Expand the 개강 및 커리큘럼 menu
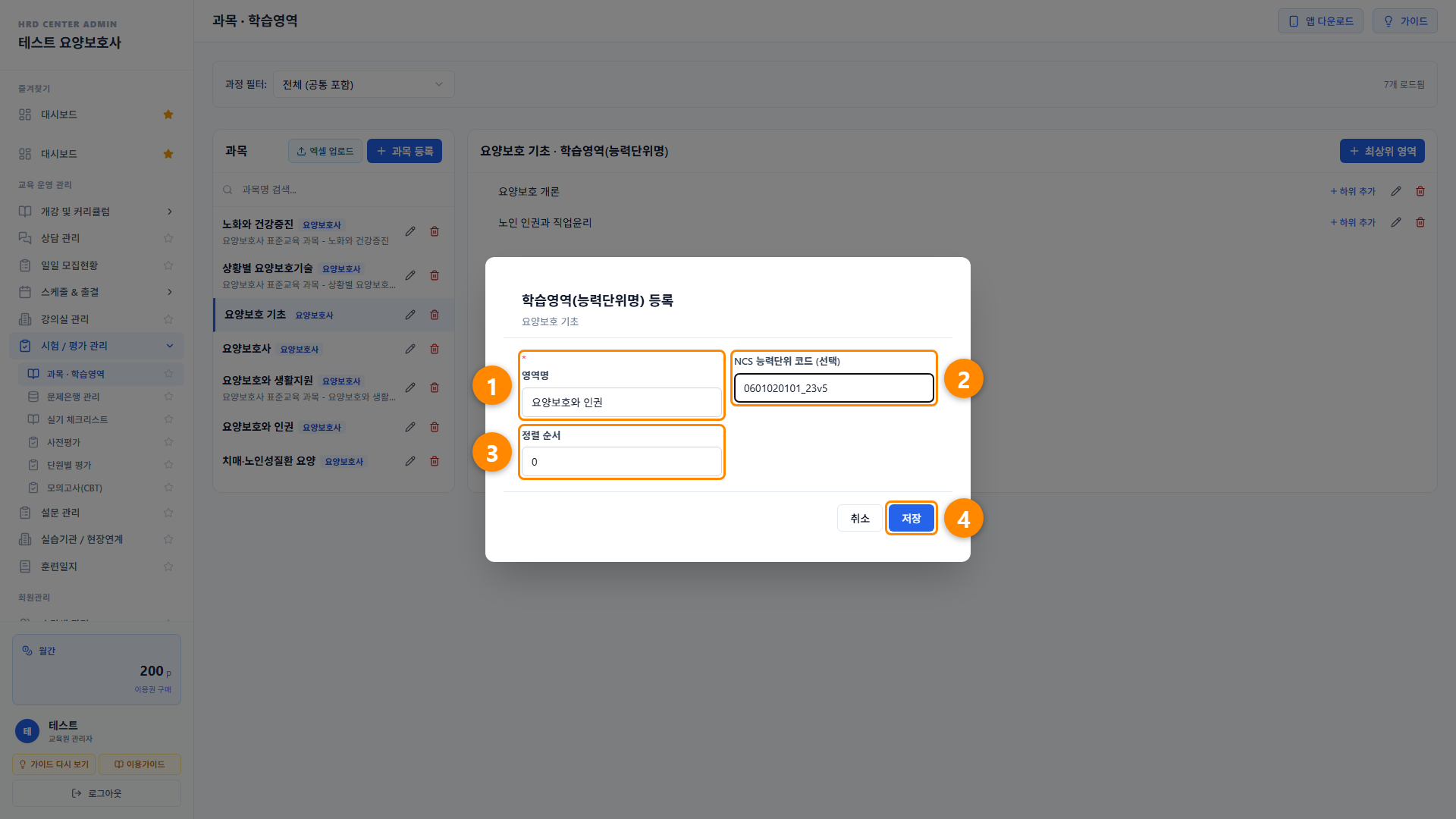 click(97, 212)
